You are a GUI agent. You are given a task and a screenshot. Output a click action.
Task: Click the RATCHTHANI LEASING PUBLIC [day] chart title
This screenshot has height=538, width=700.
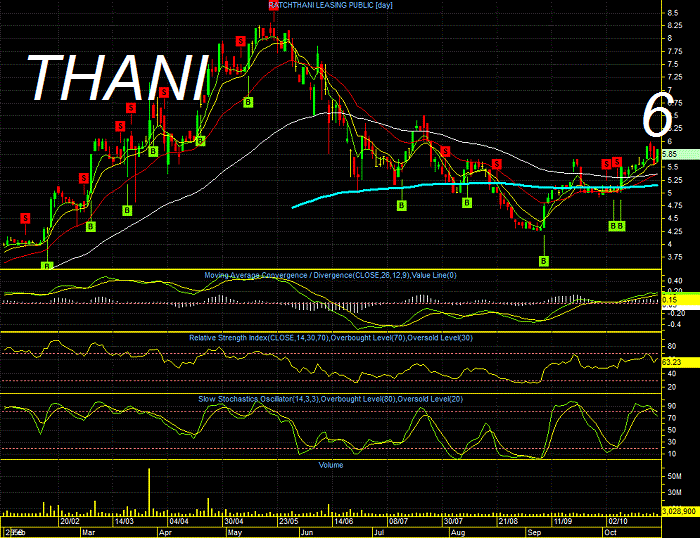(x=330, y=5)
